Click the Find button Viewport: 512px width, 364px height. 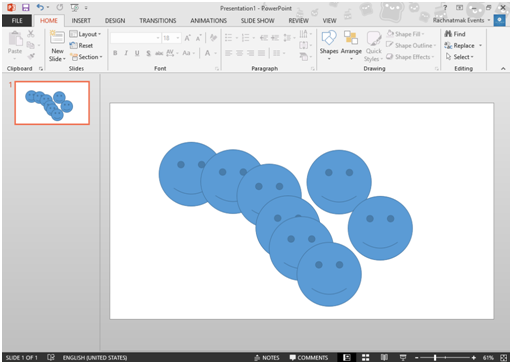click(x=455, y=34)
